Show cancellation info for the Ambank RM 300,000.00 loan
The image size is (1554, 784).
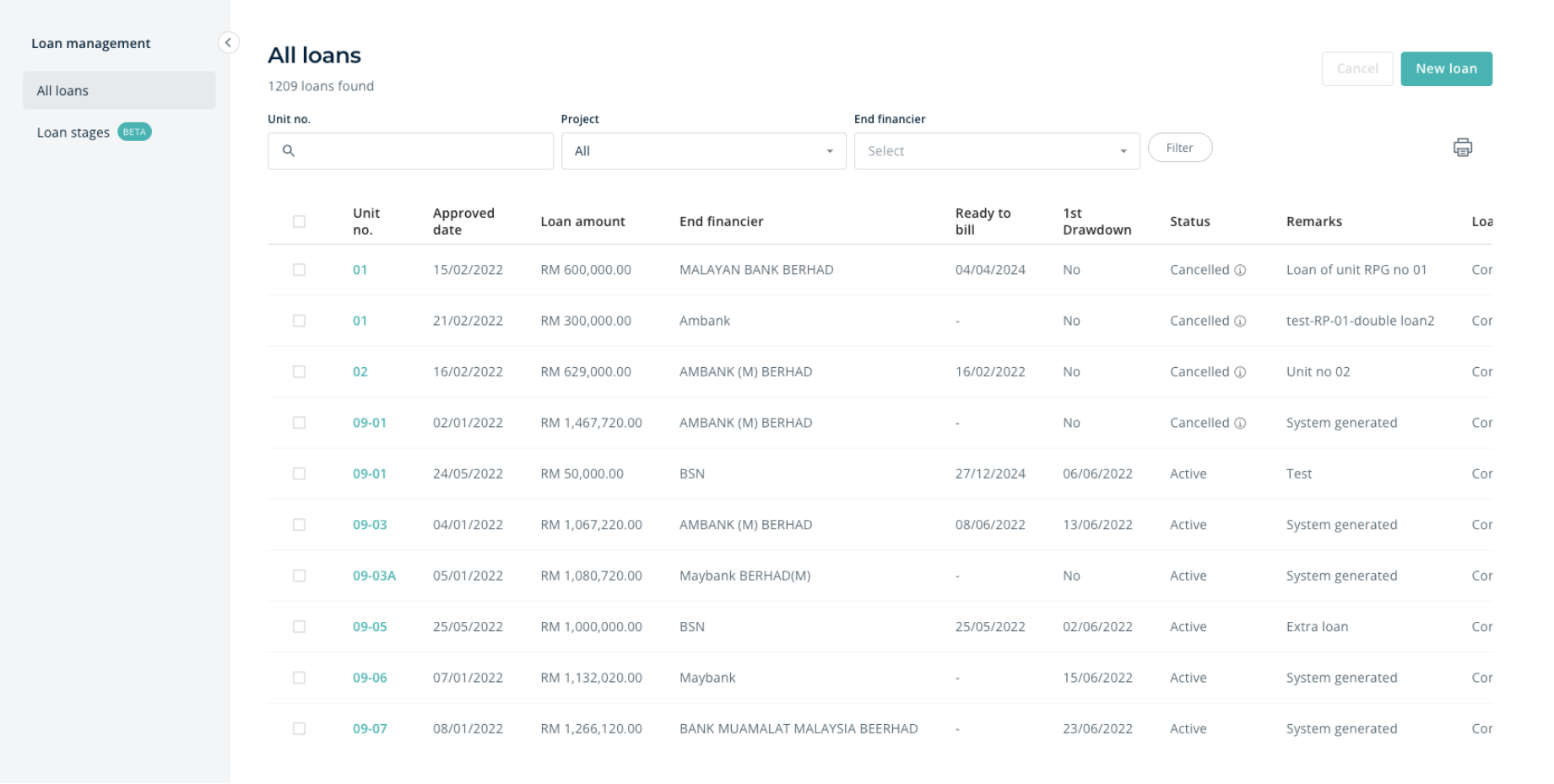click(x=1240, y=322)
